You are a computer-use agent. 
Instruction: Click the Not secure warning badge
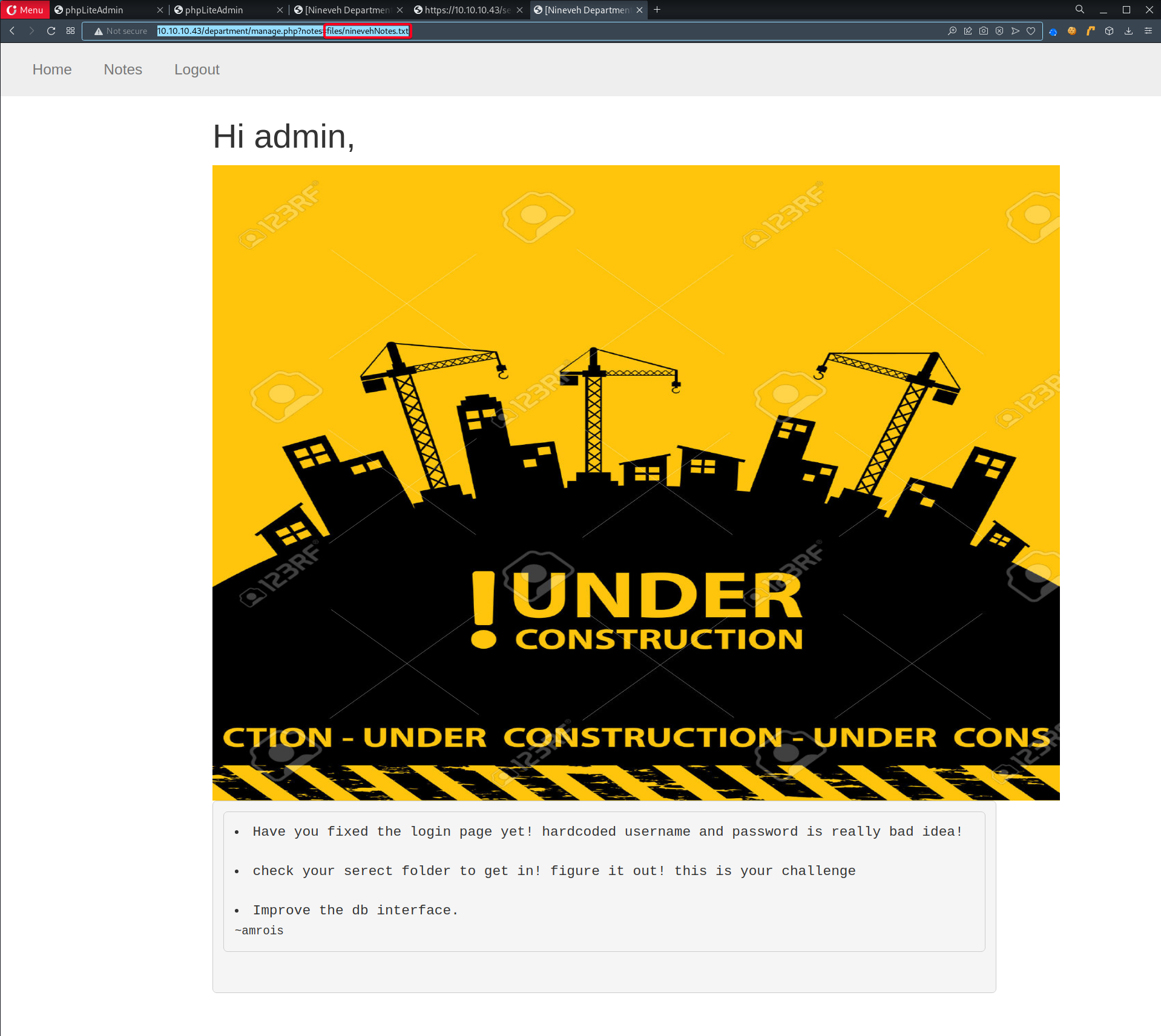[x=121, y=31]
